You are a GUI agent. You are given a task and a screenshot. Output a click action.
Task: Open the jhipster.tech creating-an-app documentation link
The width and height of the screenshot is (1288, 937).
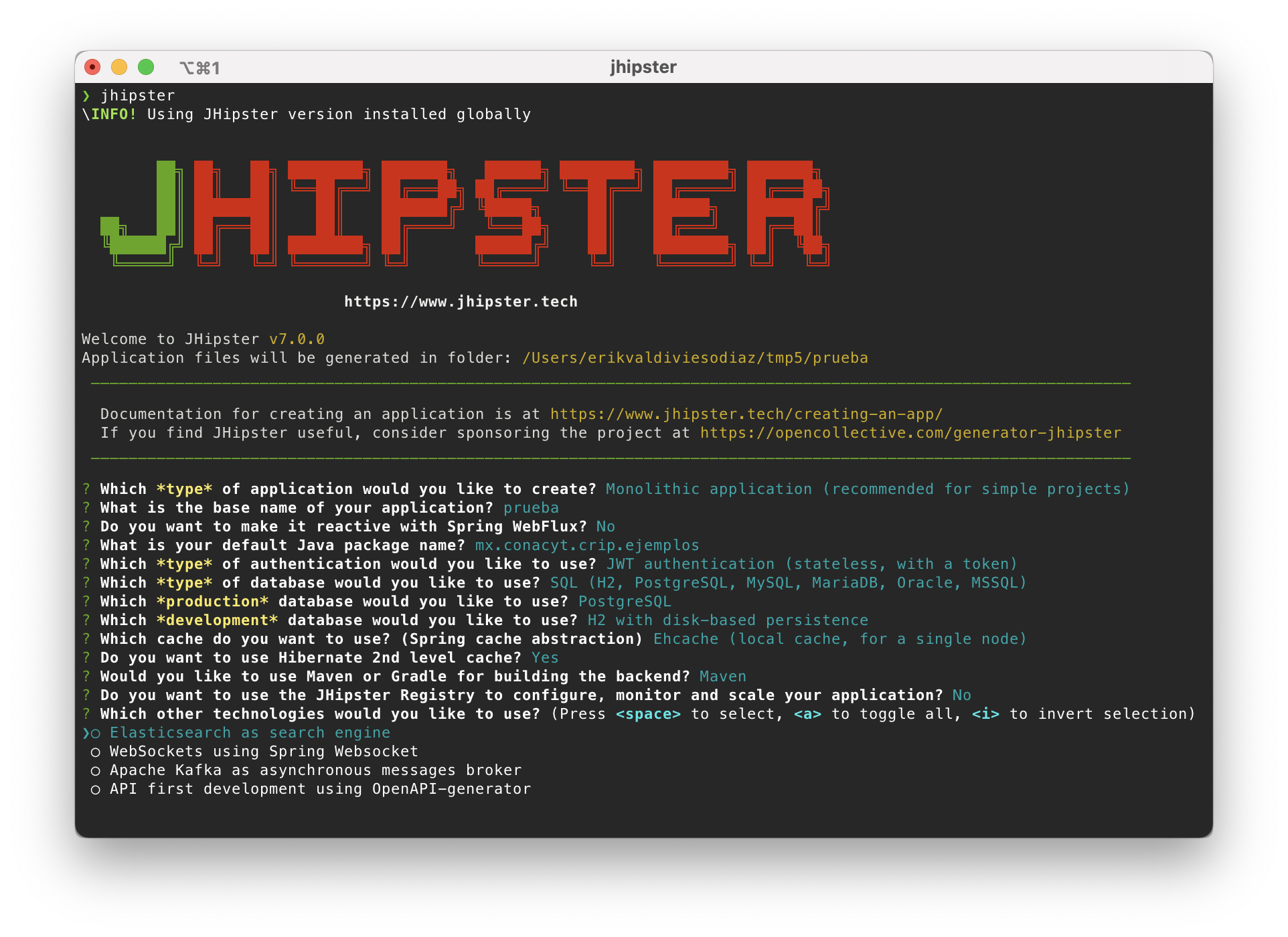click(x=746, y=414)
